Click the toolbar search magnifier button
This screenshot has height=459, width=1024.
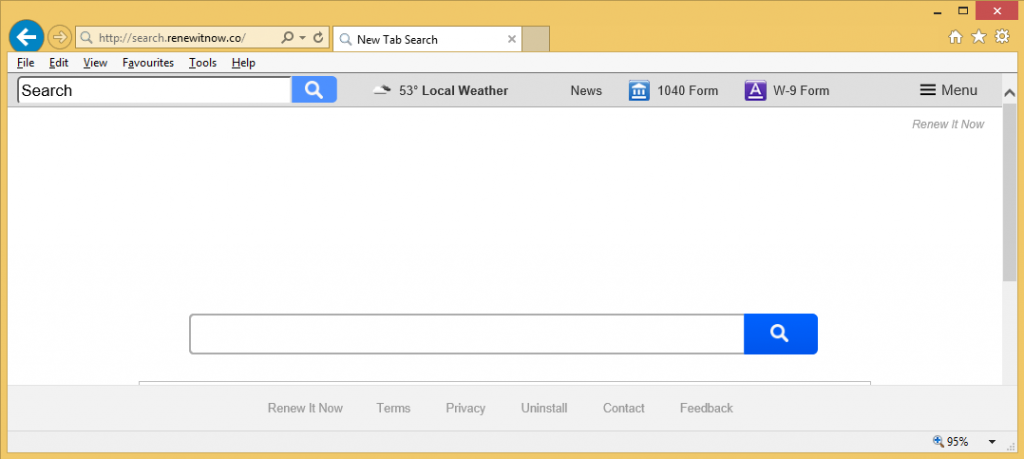coord(314,90)
